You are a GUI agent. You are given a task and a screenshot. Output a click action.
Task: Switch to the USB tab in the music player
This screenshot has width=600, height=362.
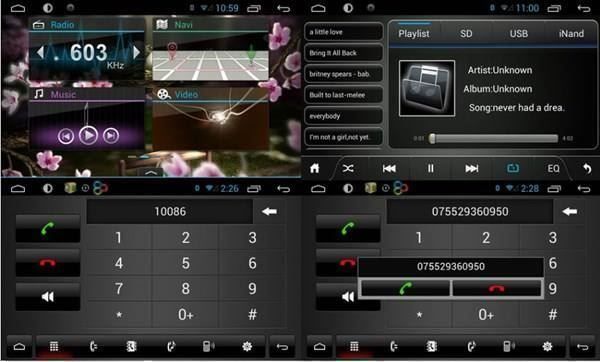click(x=518, y=34)
